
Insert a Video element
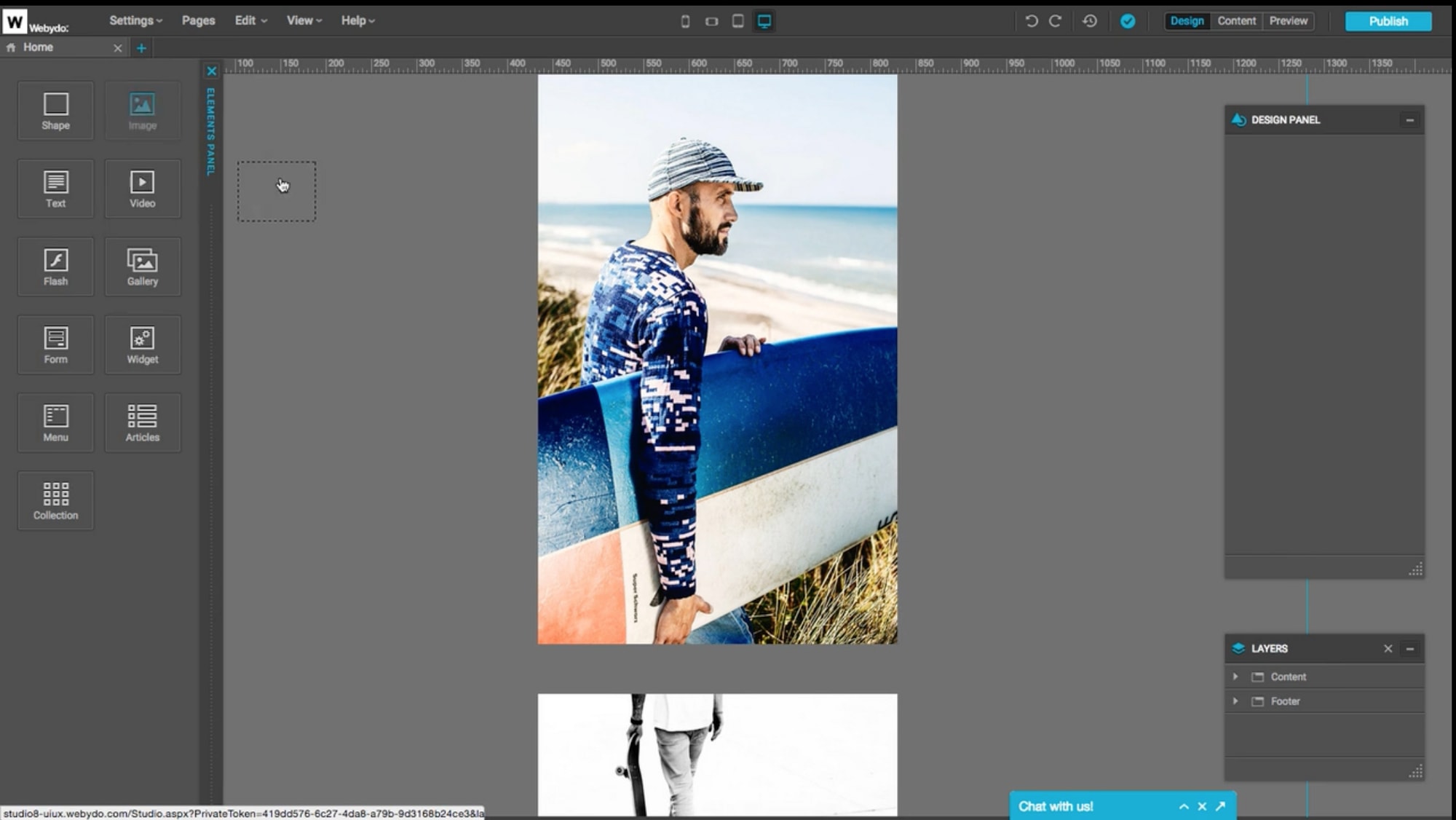[x=142, y=189]
